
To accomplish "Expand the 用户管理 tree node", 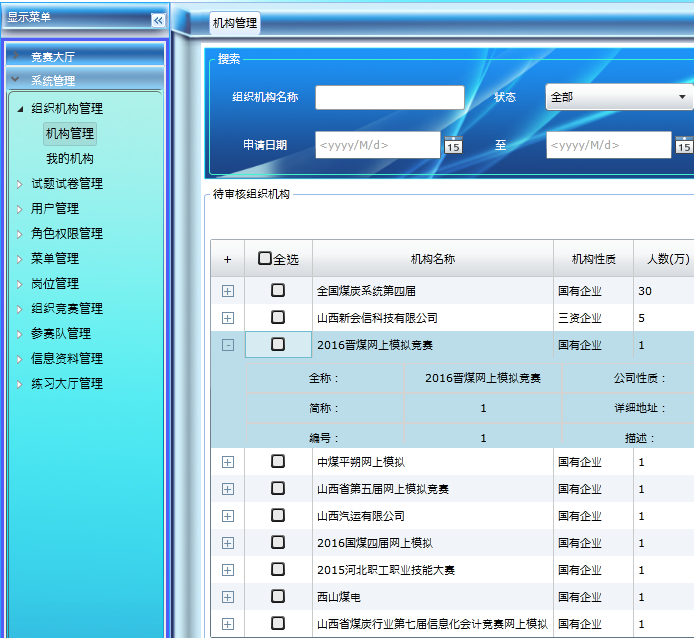I will point(20,209).
